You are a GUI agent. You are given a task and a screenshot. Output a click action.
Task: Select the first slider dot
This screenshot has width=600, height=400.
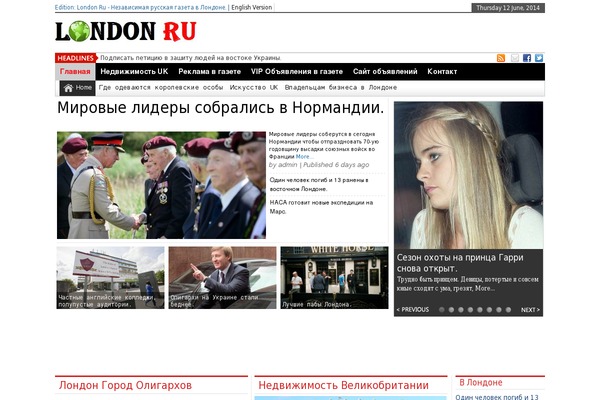point(442,310)
